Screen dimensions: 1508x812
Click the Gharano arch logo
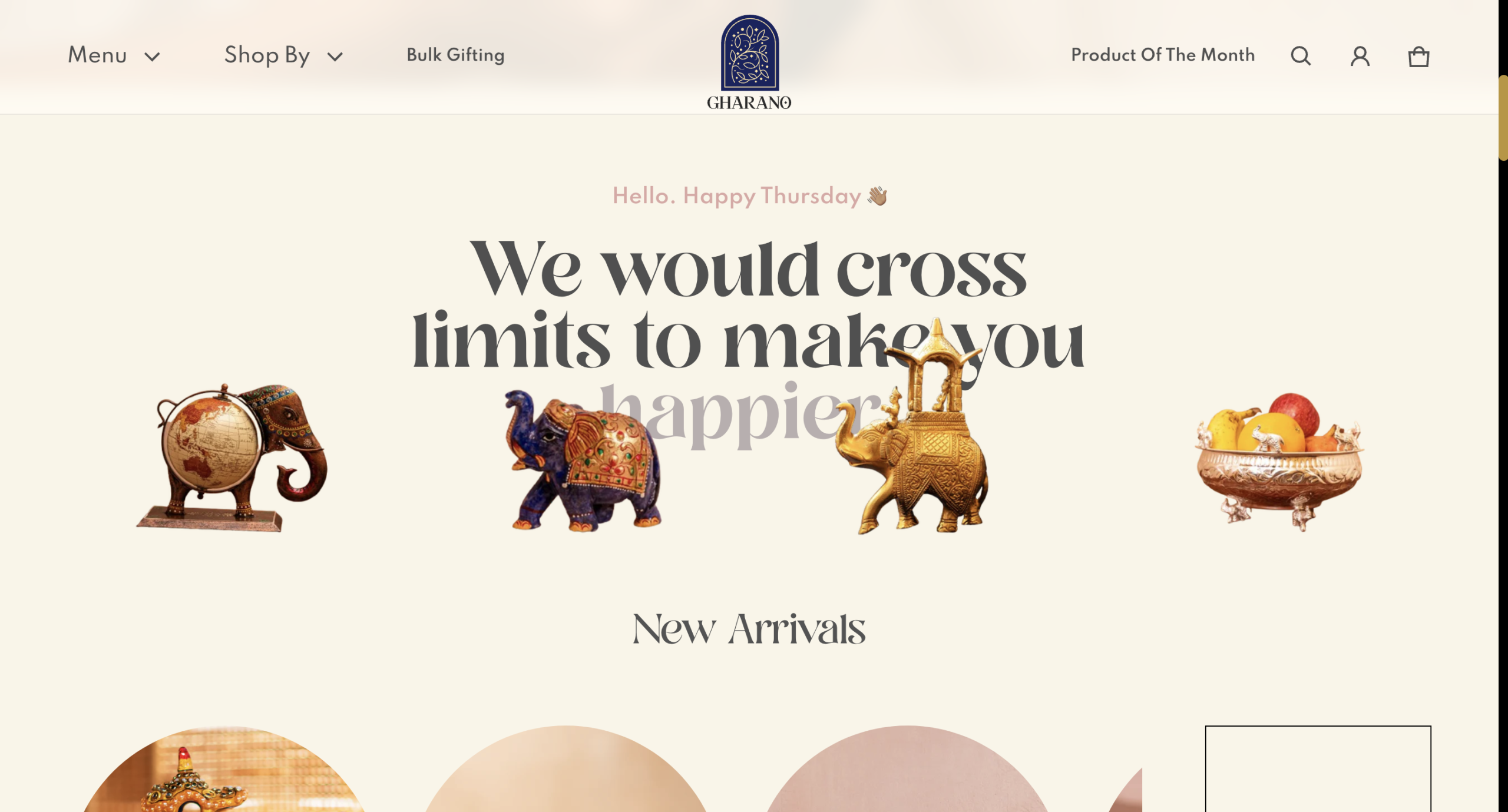click(x=749, y=62)
